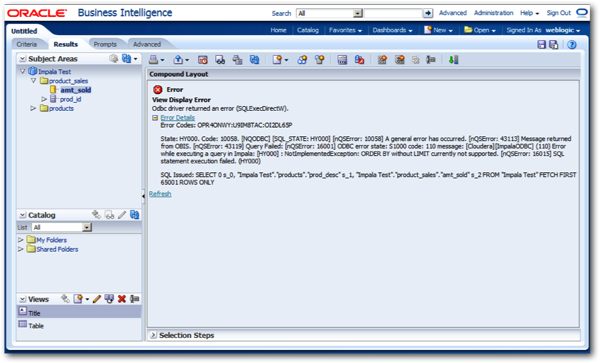This screenshot has height=363, width=600.
Task: Click the Refresh icon in Subject Areas header
Action: 126,59
